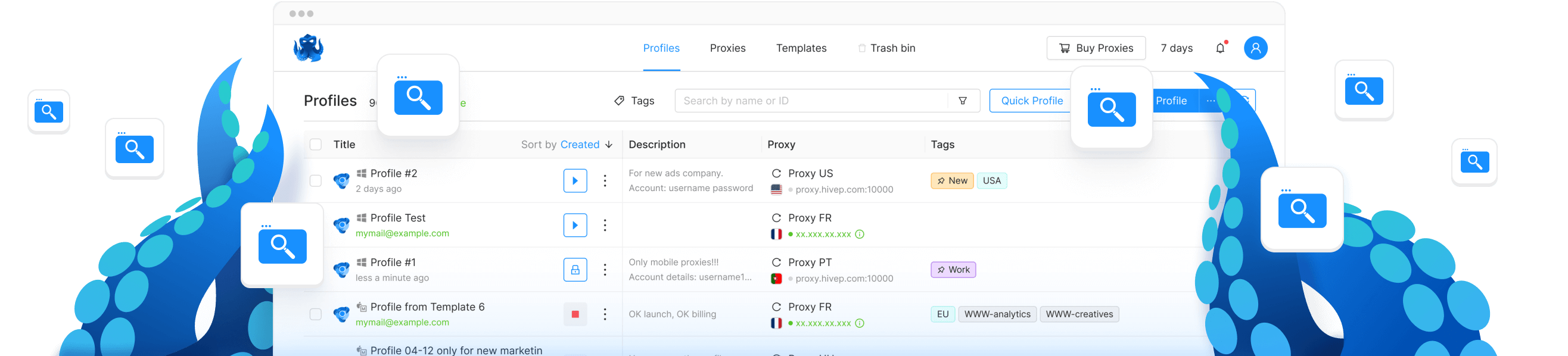Open more options for Profile #2
The width and height of the screenshot is (1568, 356).
605,181
